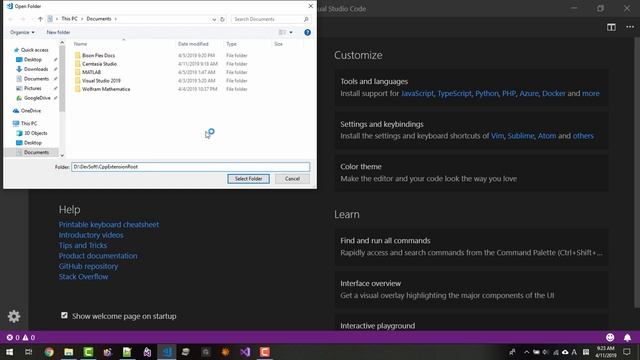Viewport: 640px width, 360px height.
Task: Click the refresh button in the address bar
Action: [x=222, y=19]
